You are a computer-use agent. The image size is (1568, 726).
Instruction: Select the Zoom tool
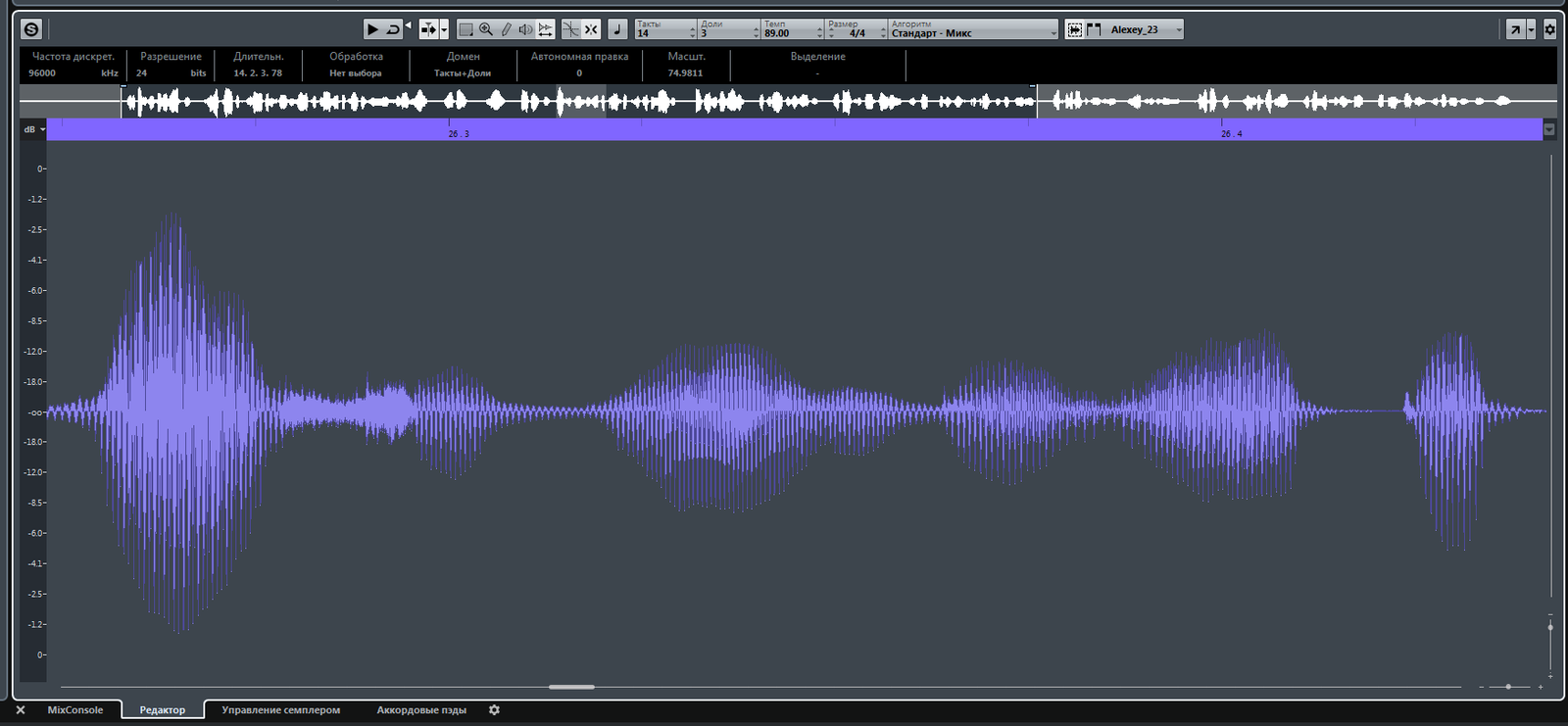click(485, 29)
